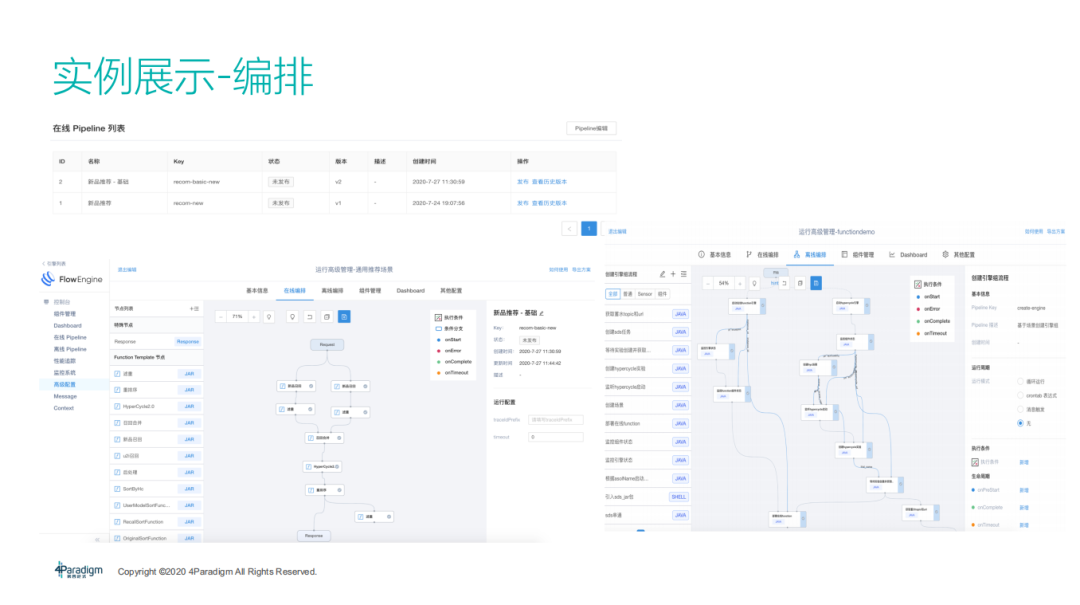This screenshot has height=605, width=1080.
Task: Select page 1 in Pipeline list pagination
Action: pos(589,229)
